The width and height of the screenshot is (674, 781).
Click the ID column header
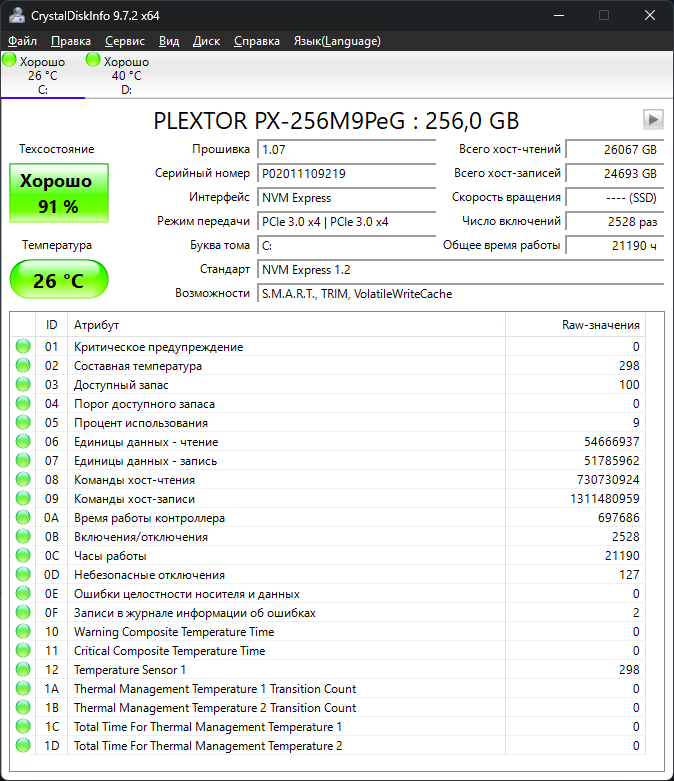tap(51, 325)
